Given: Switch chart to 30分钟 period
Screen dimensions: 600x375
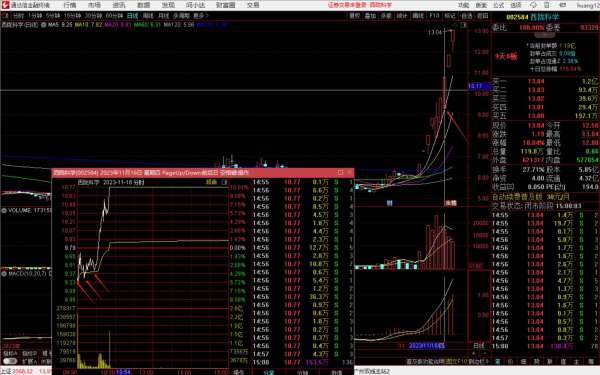Looking at the screenshot, I should tap(93, 16).
